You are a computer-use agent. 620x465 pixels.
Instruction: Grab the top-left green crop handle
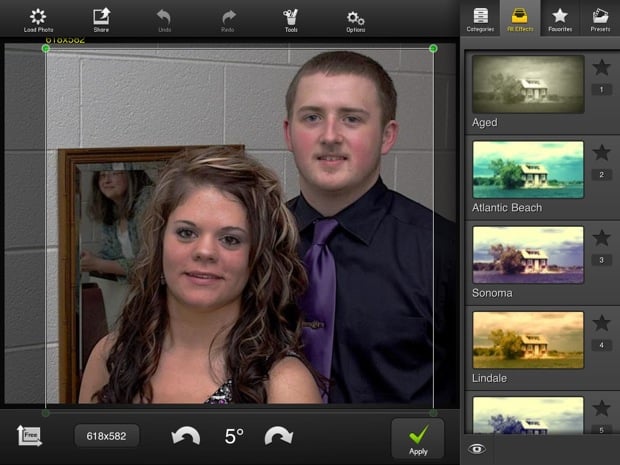[46, 48]
